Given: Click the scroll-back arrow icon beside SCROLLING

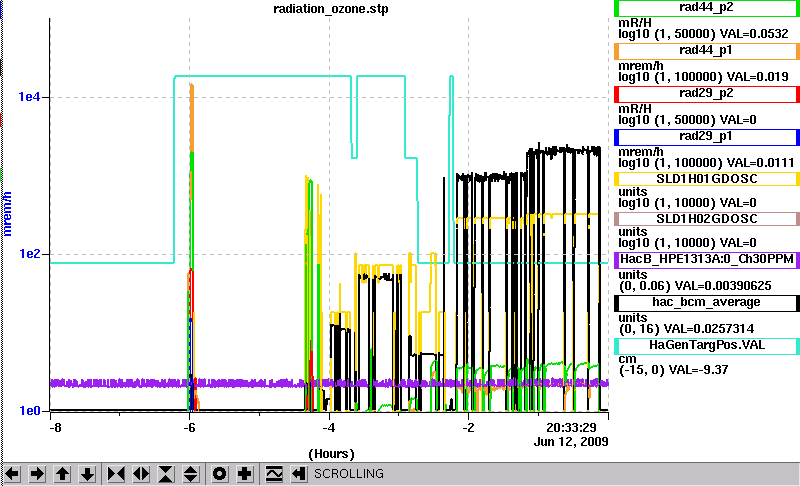Looking at the screenshot, I should pos(299,474).
